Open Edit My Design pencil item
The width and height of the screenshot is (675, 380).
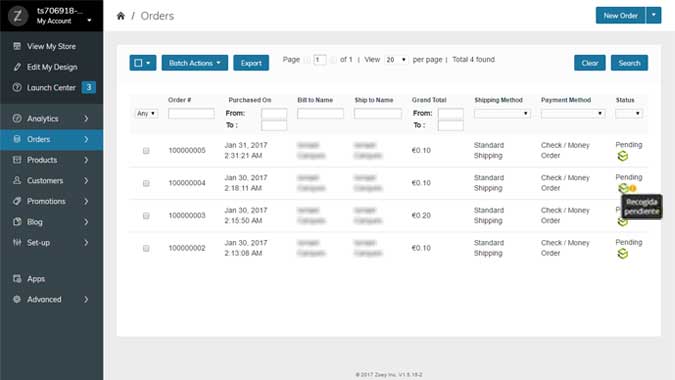(52, 67)
